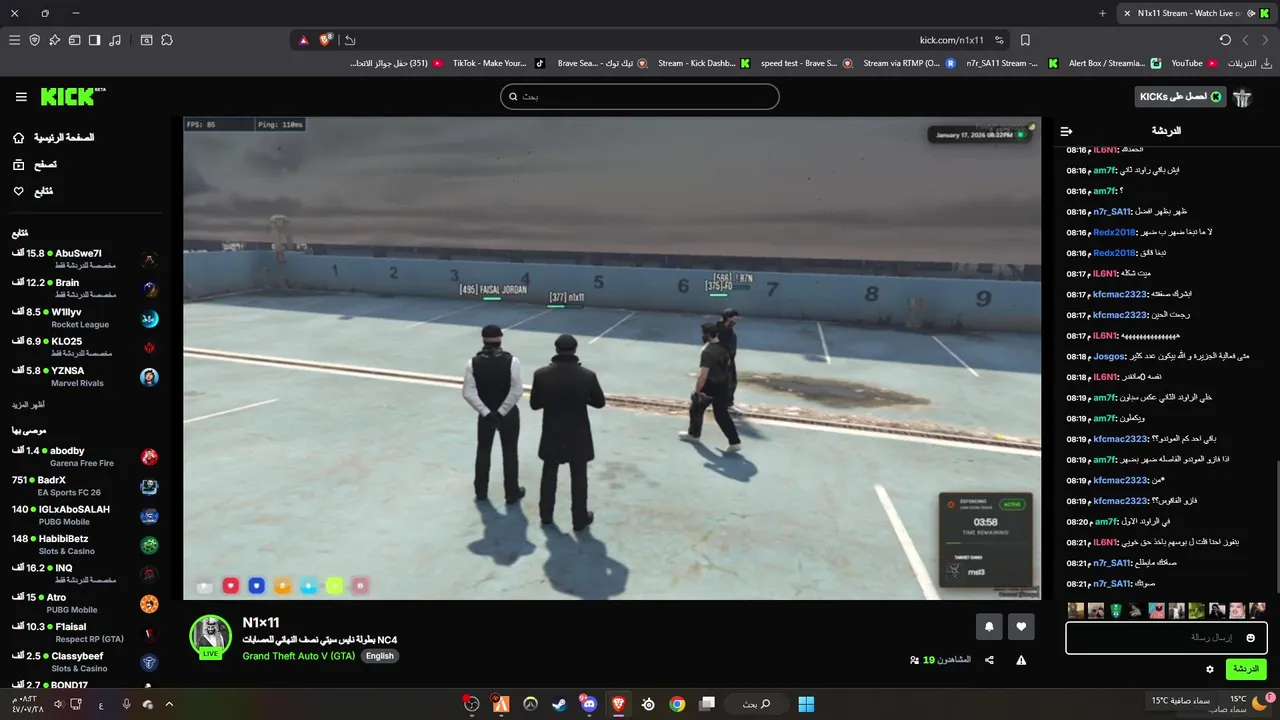Open the emoji picker in chat box
1280x720 pixels.
coord(1250,638)
